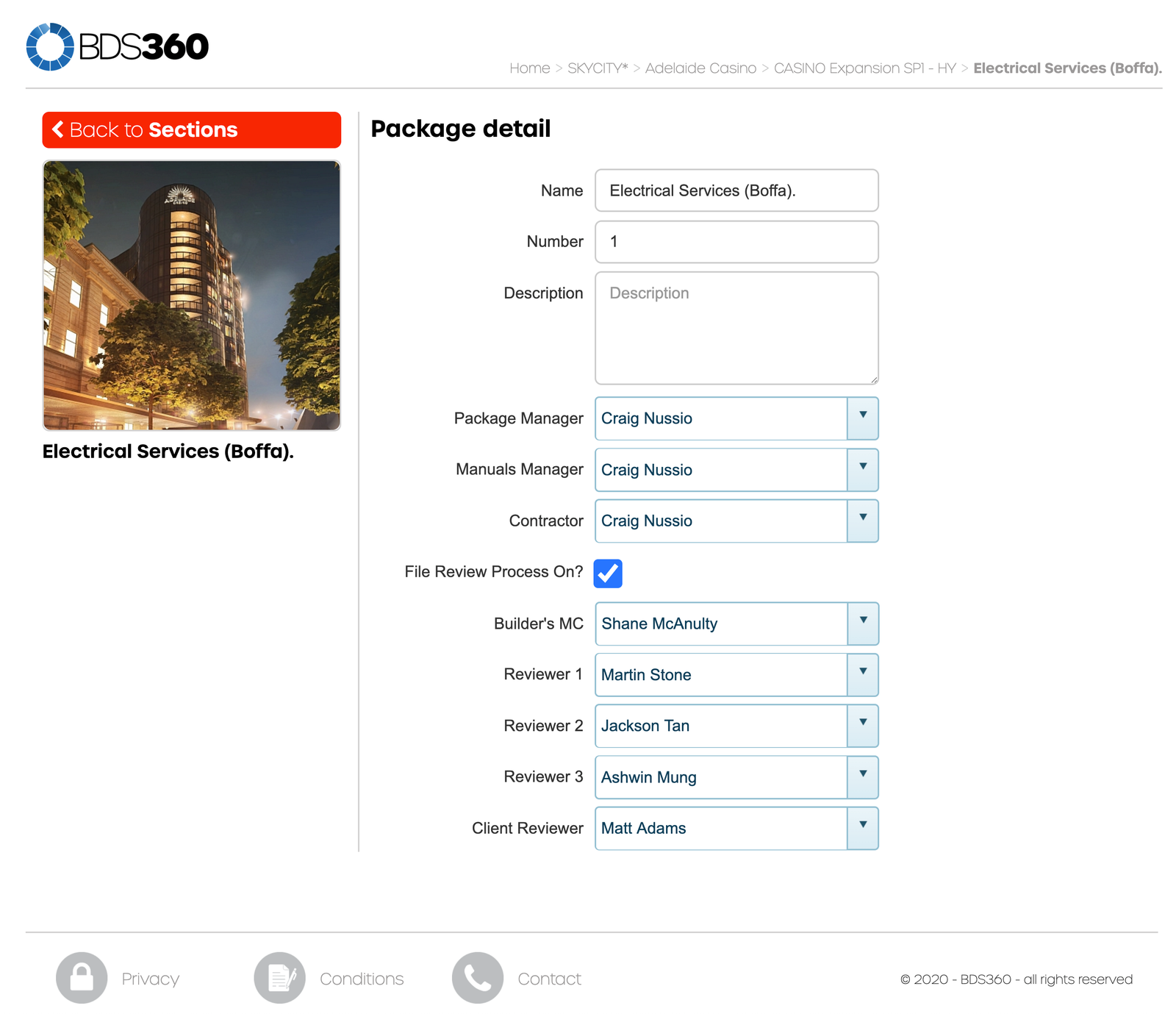Navigate to CASINO Expansion SP1 - HY breadcrumb
Viewport: 1176px width, 1025px height.
point(866,68)
